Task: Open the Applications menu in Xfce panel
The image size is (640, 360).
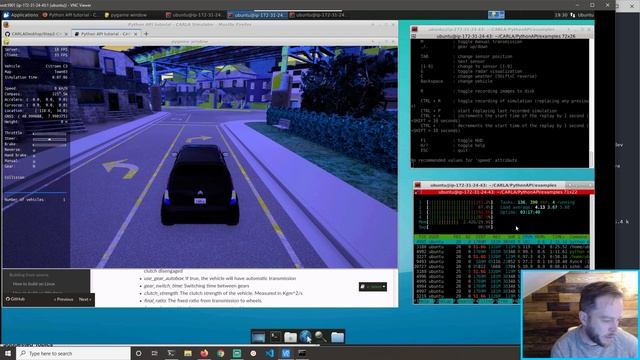Action: 21,15
